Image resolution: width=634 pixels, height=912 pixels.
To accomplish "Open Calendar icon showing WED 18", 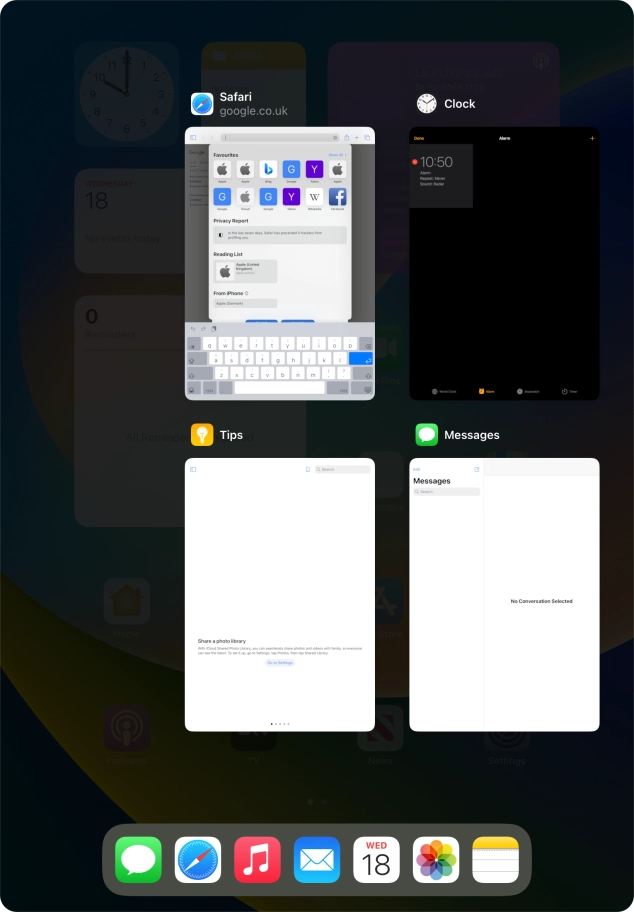I will coord(376,860).
